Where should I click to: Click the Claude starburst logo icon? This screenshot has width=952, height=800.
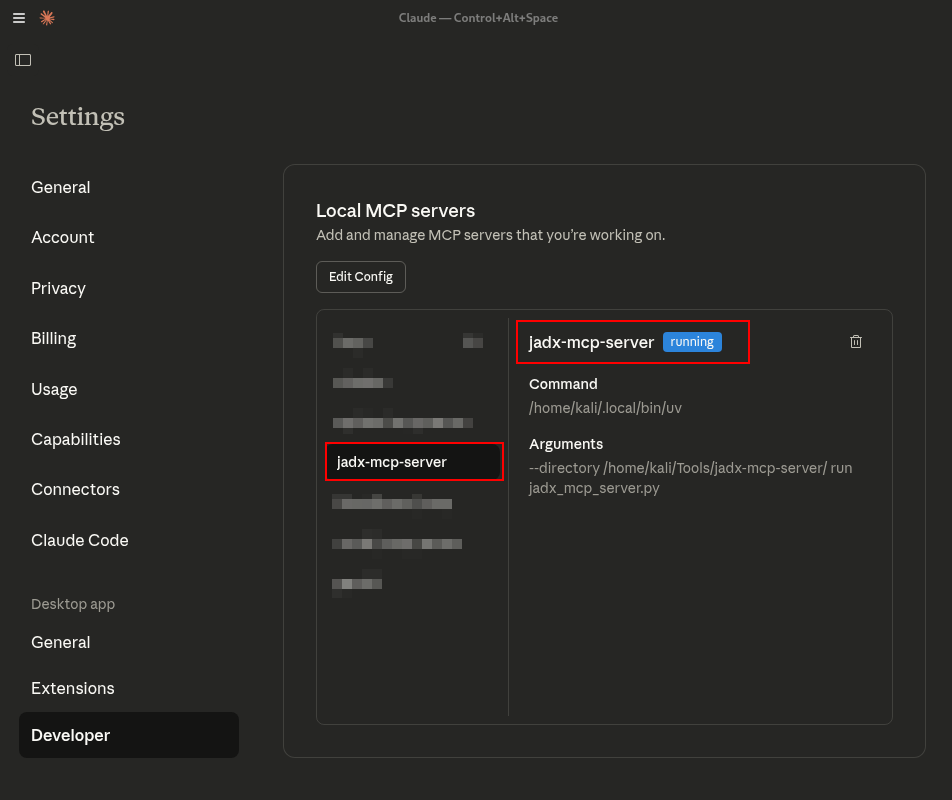(x=47, y=18)
